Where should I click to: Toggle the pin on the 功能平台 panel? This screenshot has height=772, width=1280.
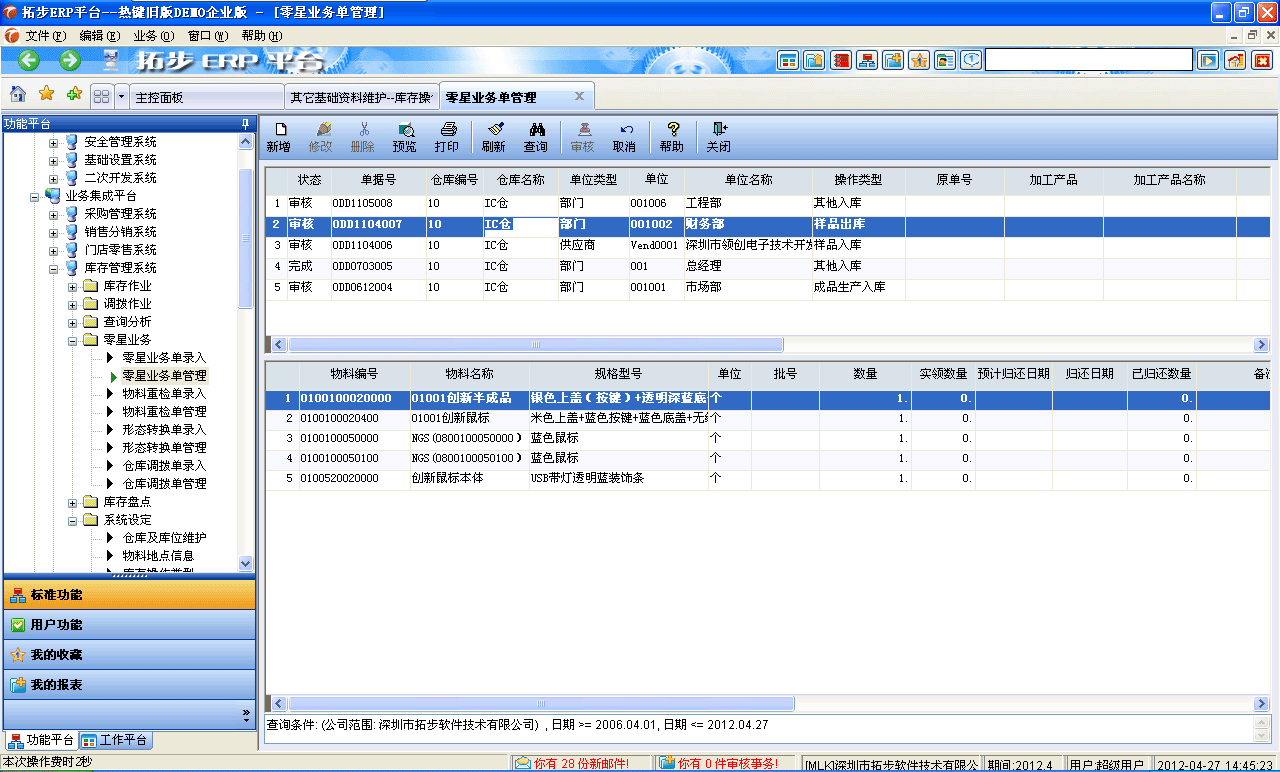click(246, 123)
